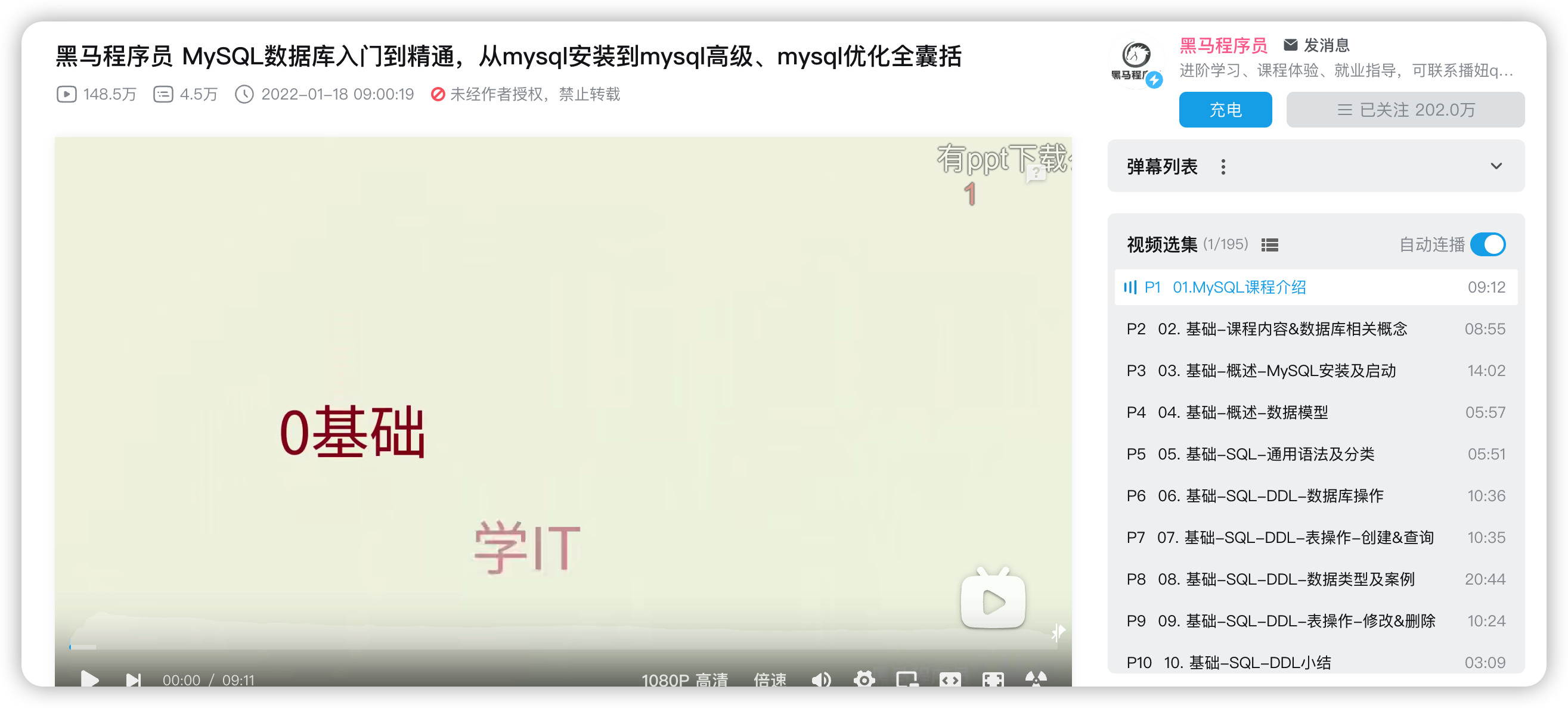Expand the 弹幕列表 panel chevron
1568x708 pixels.
[1496, 166]
